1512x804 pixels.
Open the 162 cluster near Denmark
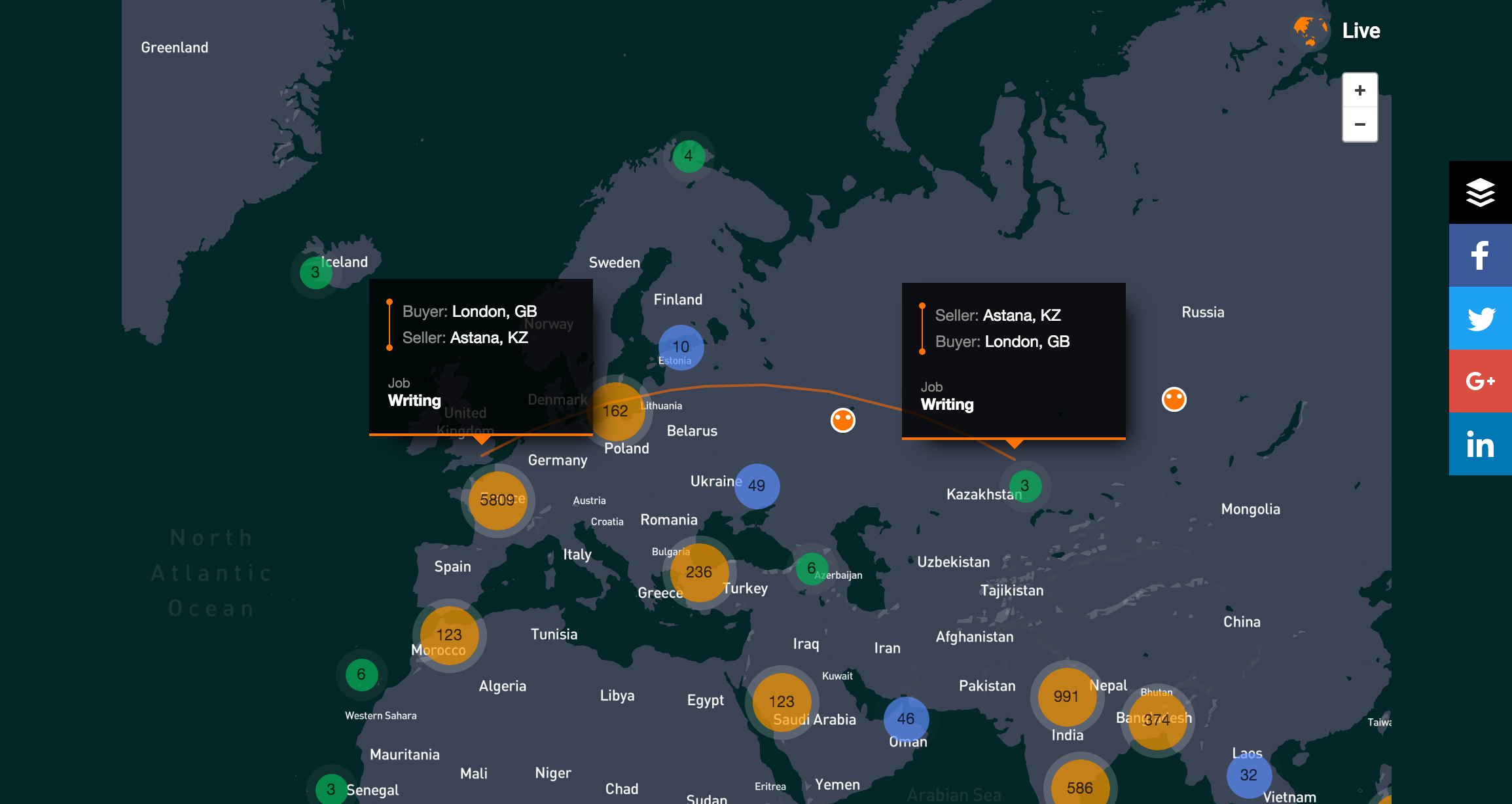point(616,411)
